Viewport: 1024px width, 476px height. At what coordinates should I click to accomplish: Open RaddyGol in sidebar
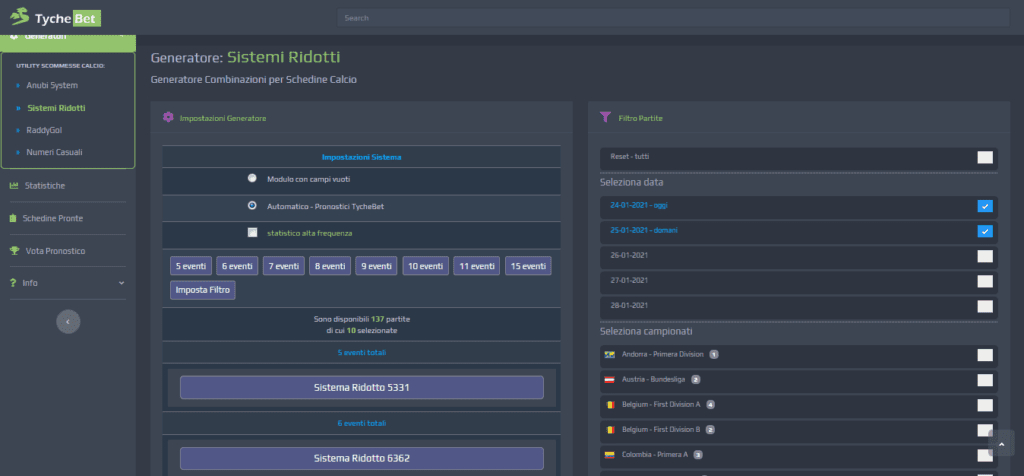tap(44, 130)
